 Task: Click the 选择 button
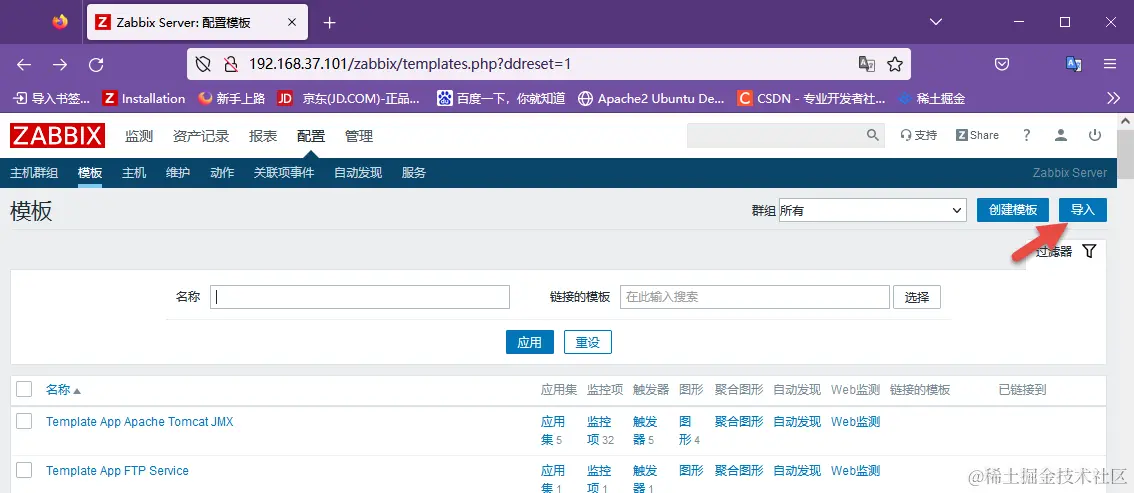click(917, 297)
